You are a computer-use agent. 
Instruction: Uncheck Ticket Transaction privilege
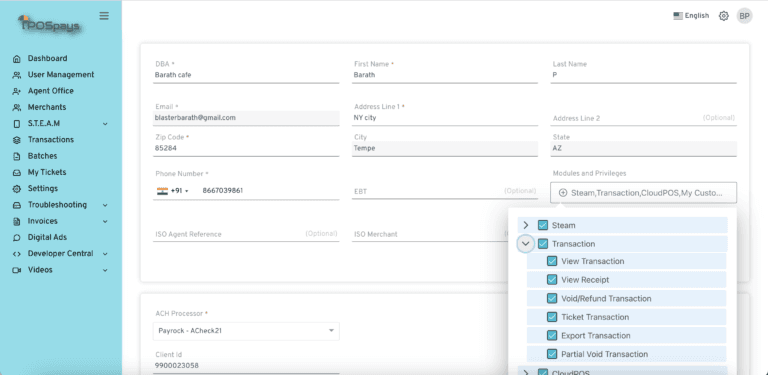pos(552,317)
